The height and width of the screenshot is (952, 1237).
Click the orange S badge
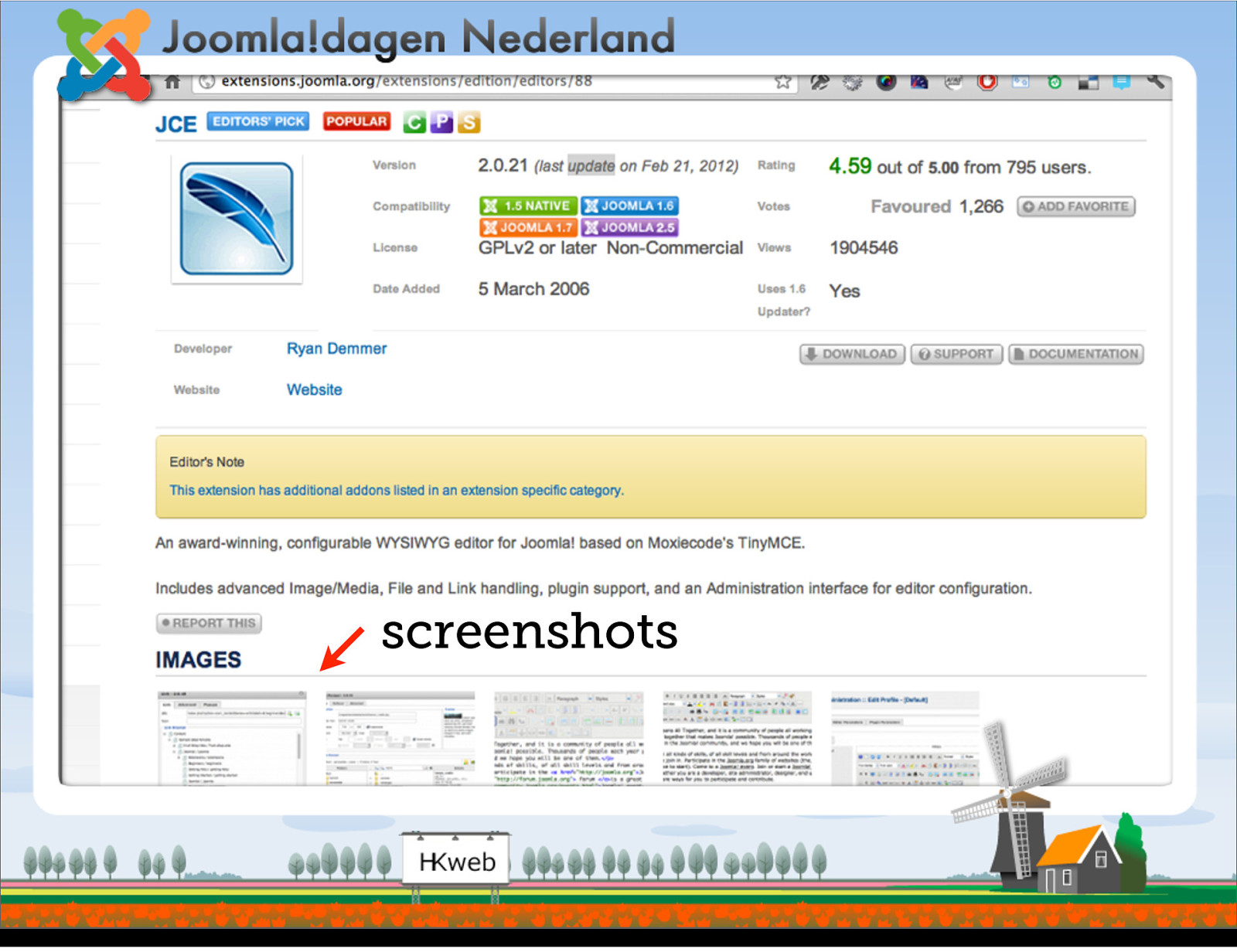469,122
